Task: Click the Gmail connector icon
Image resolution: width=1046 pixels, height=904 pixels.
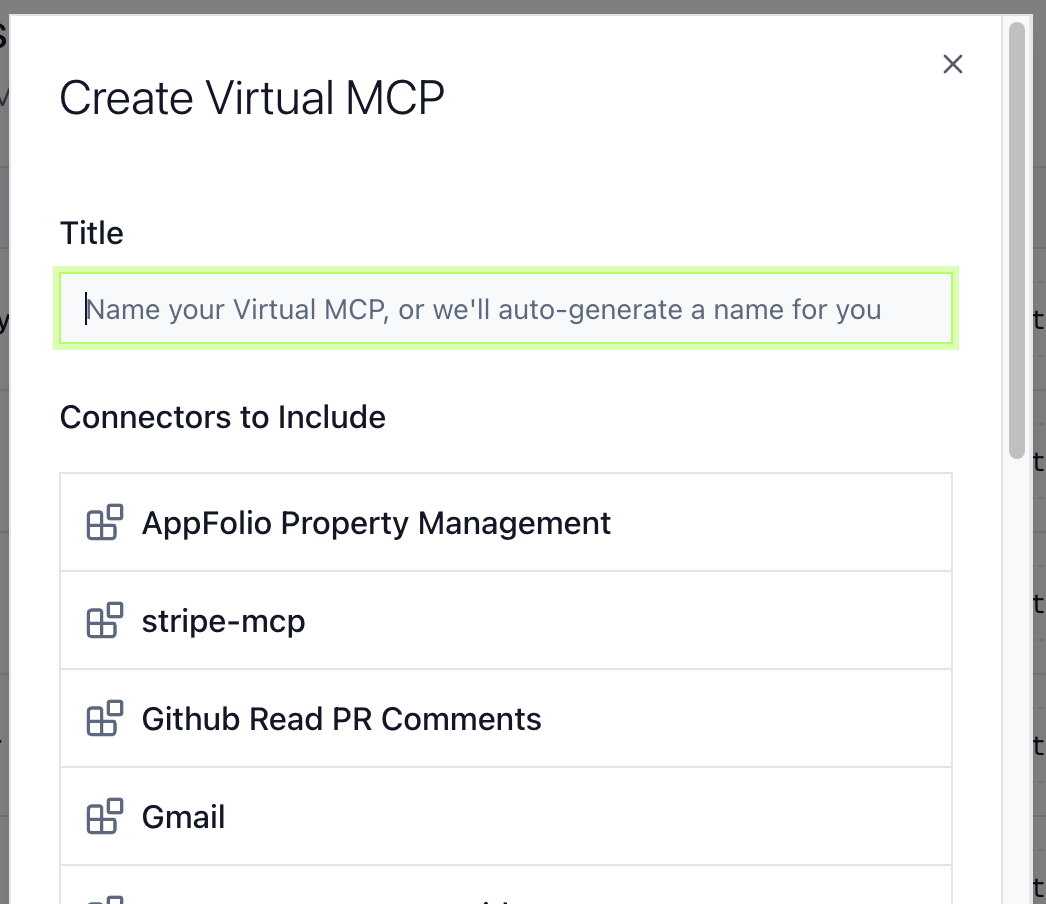Action: click(x=105, y=817)
